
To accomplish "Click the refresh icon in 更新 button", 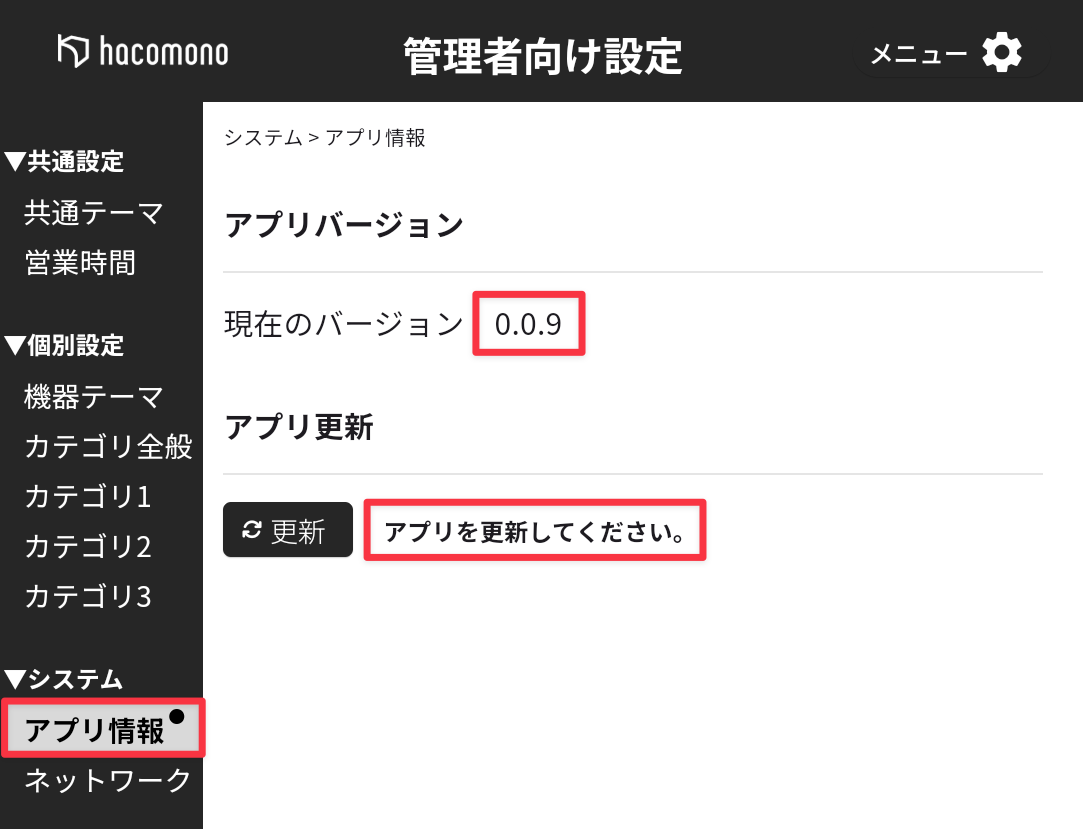I will point(252,530).
